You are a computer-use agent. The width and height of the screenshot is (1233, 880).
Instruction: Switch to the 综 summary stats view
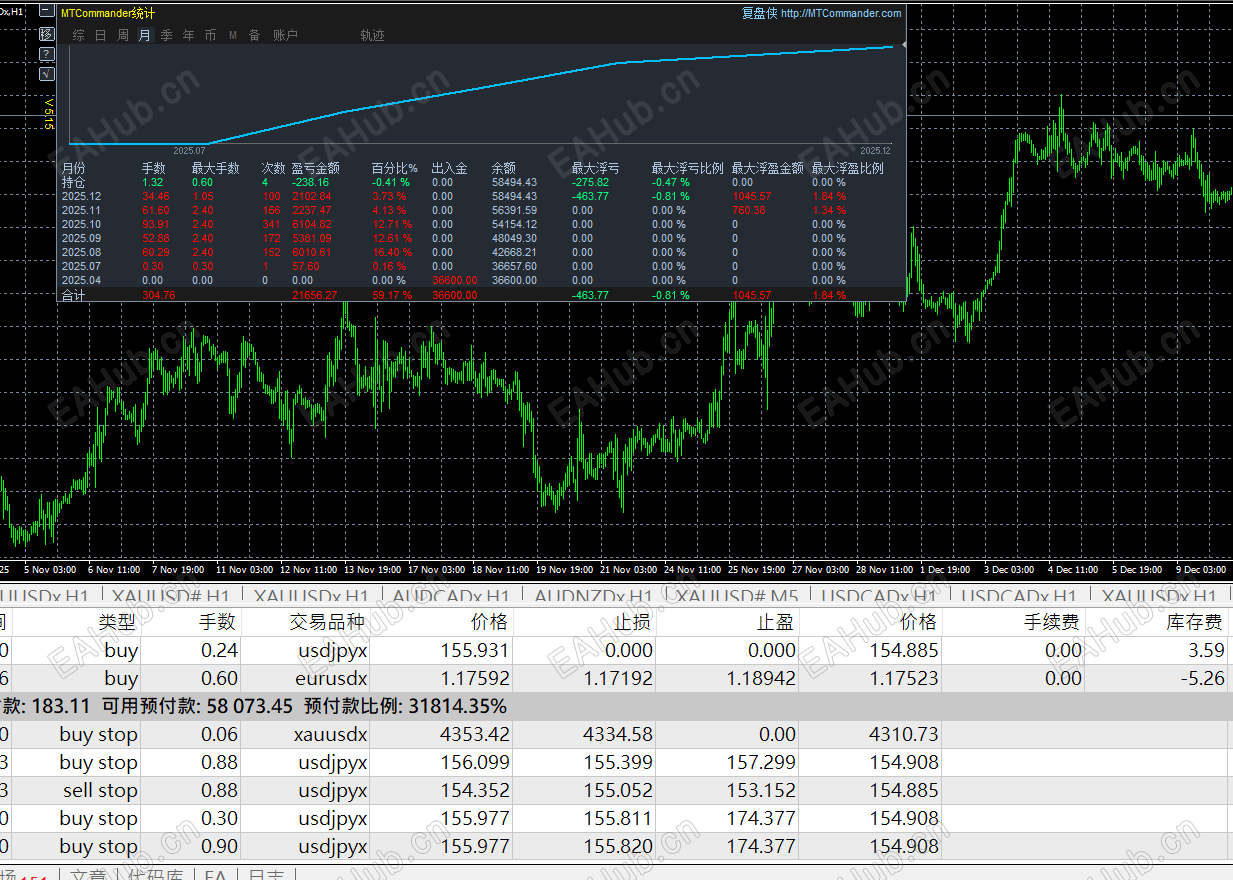point(79,35)
